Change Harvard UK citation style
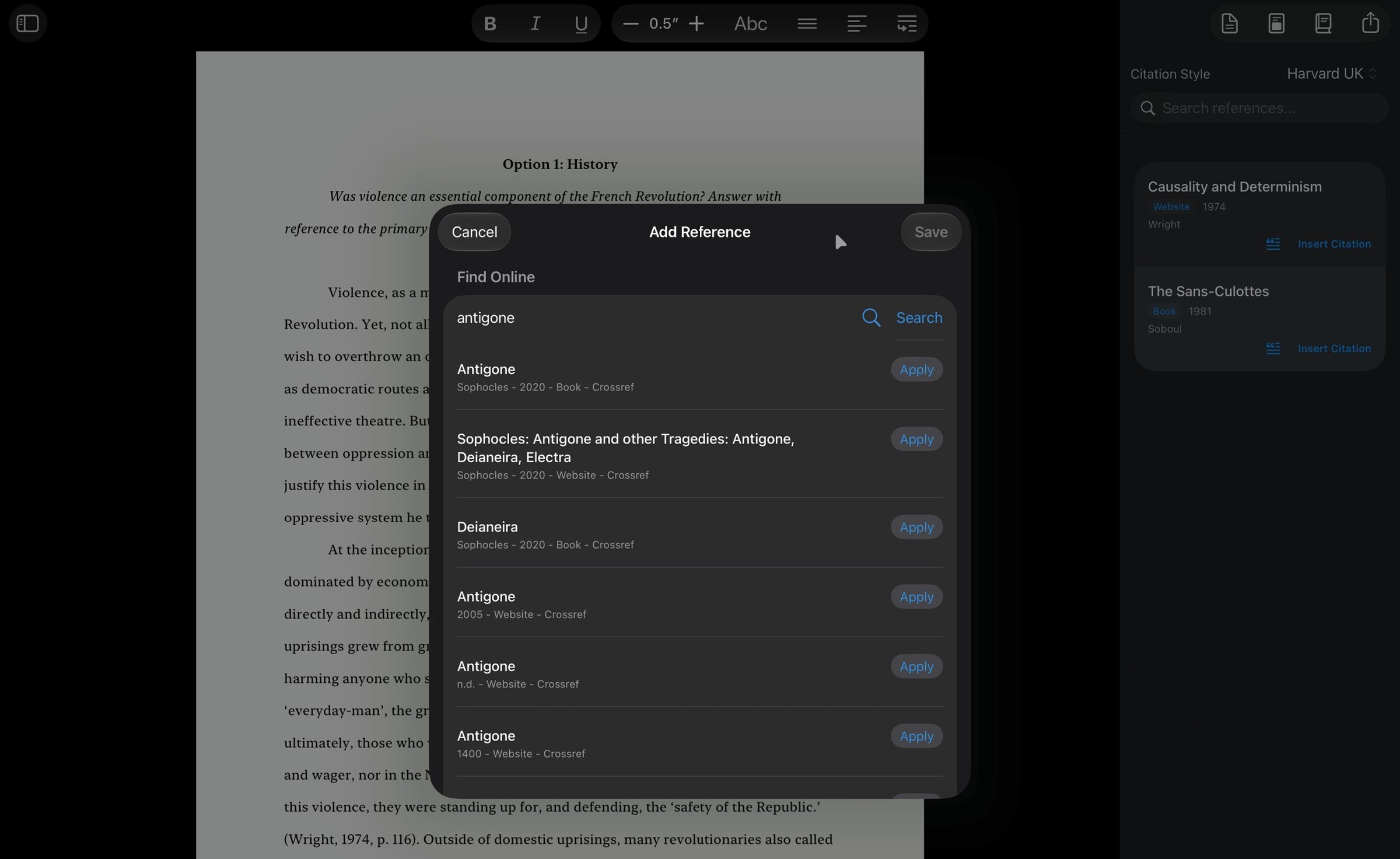This screenshot has width=1400, height=859. point(1332,74)
